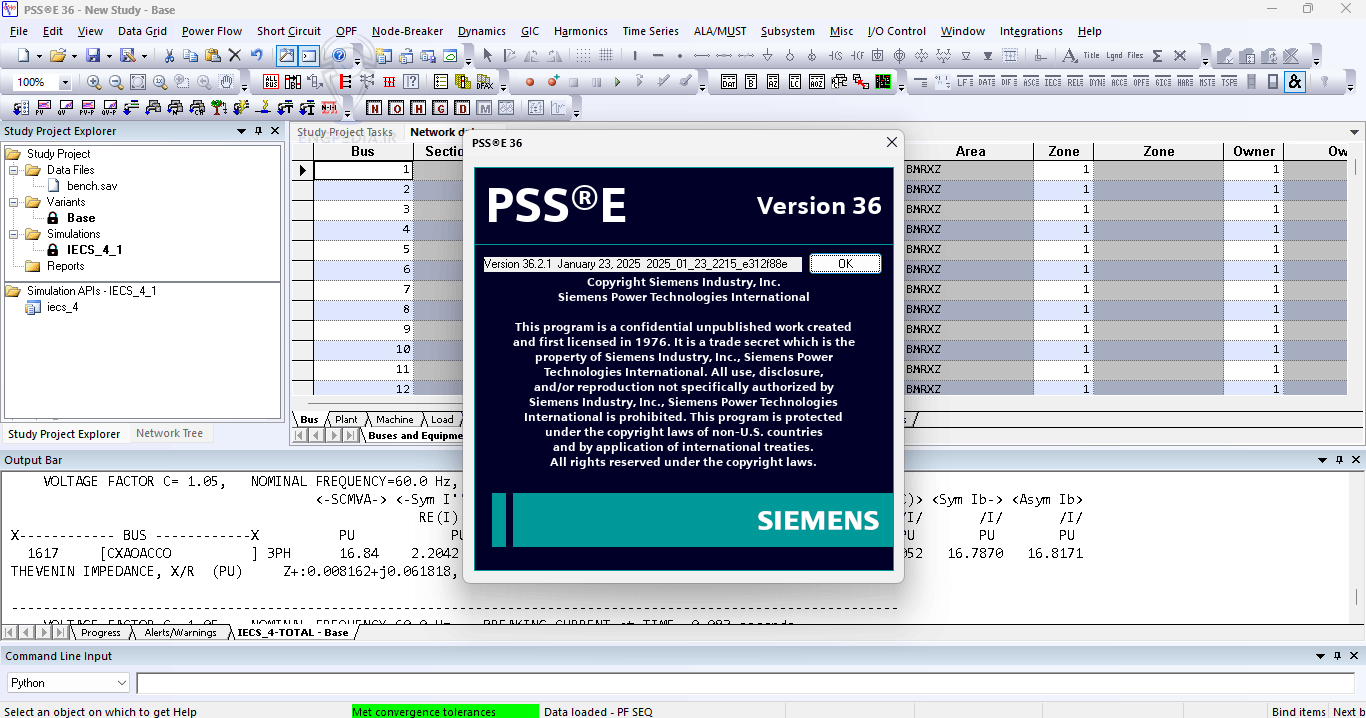Open the dropdown arrow beside New icon
This screenshot has width=1366, height=718.
[39, 56]
